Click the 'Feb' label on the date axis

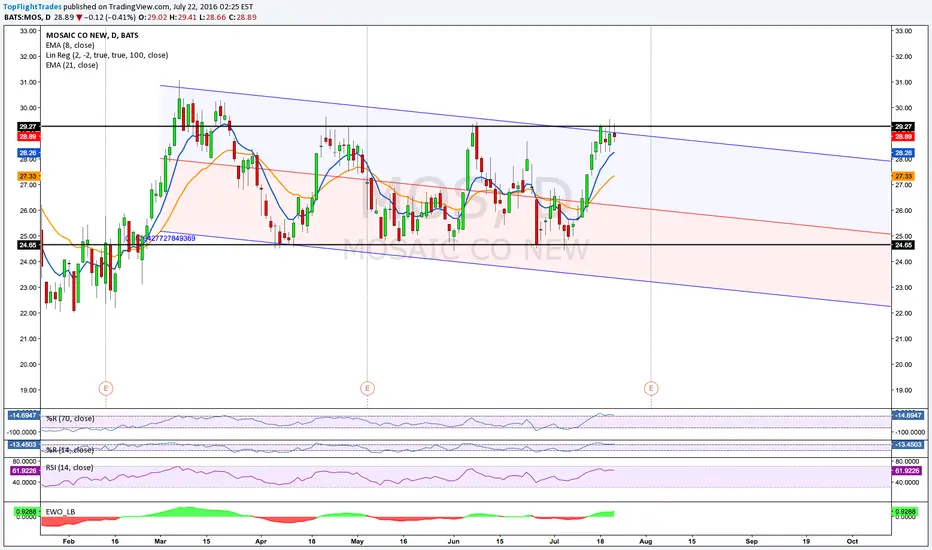[68, 542]
